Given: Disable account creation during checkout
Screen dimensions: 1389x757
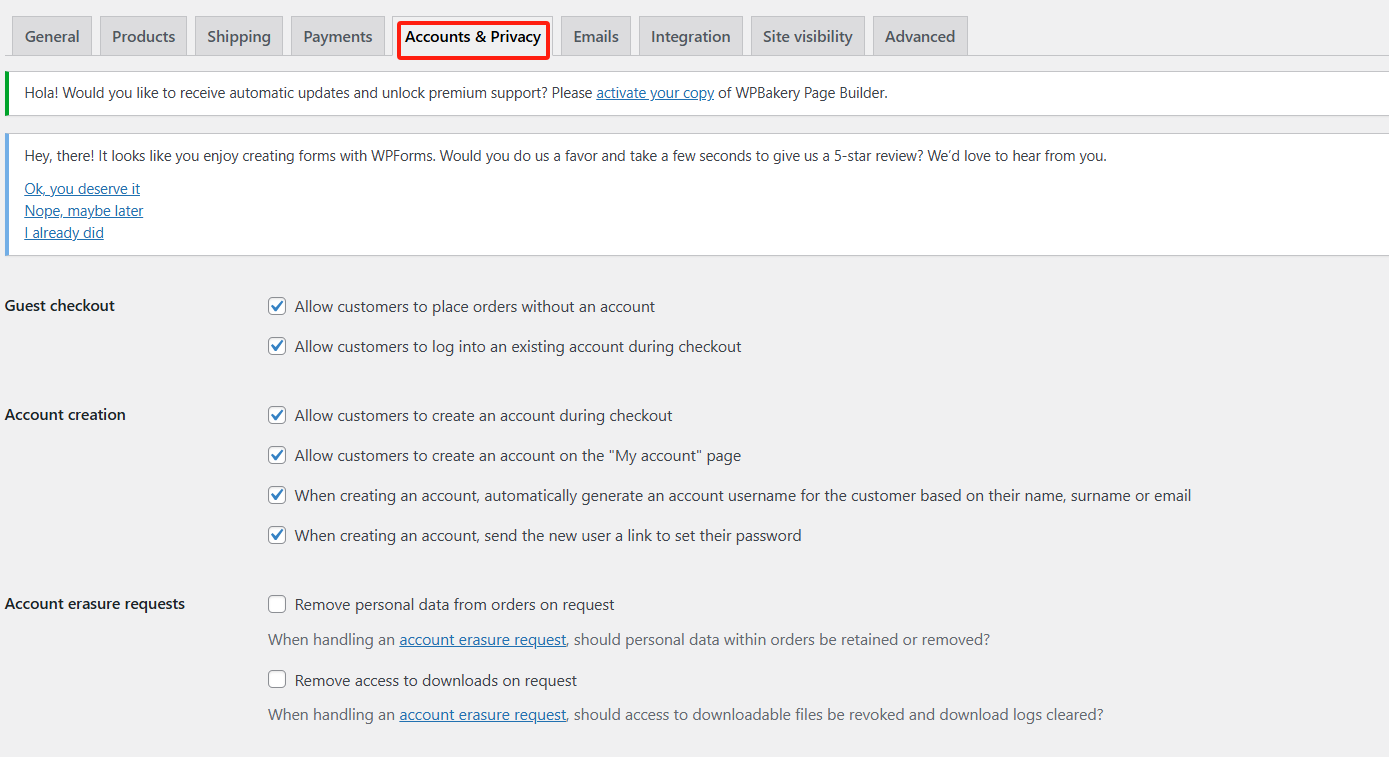Looking at the screenshot, I should point(277,415).
